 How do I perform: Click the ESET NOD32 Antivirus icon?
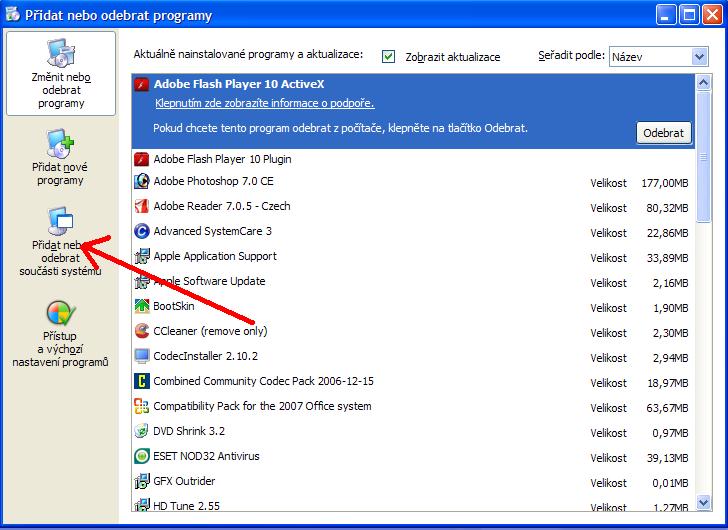pyautogui.click(x=142, y=456)
